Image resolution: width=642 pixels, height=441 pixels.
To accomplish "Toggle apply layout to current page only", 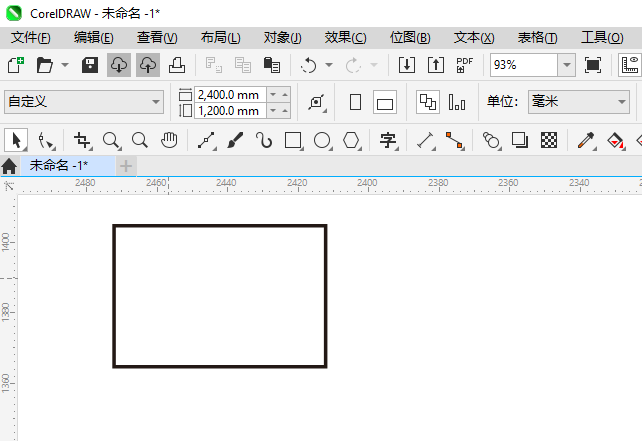I will click(x=457, y=102).
